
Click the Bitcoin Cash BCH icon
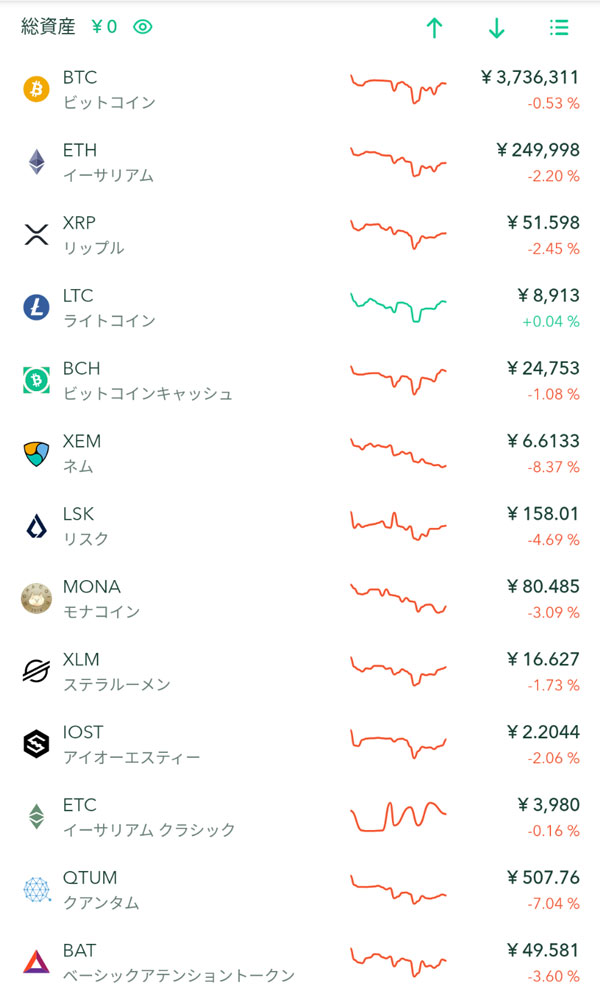[36, 380]
